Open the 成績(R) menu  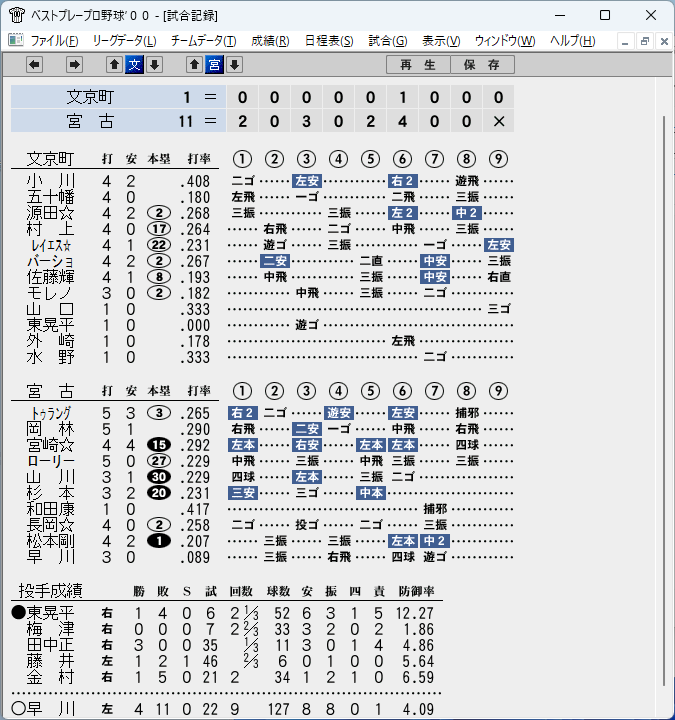tap(270, 41)
